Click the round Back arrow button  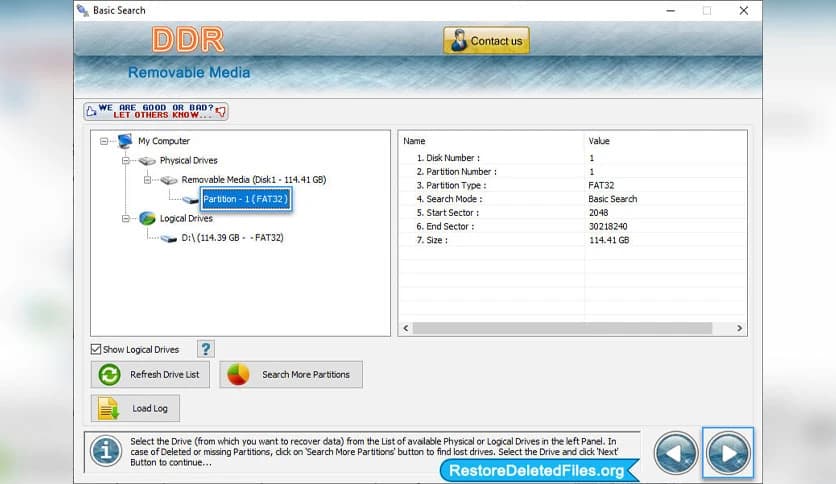click(676, 454)
